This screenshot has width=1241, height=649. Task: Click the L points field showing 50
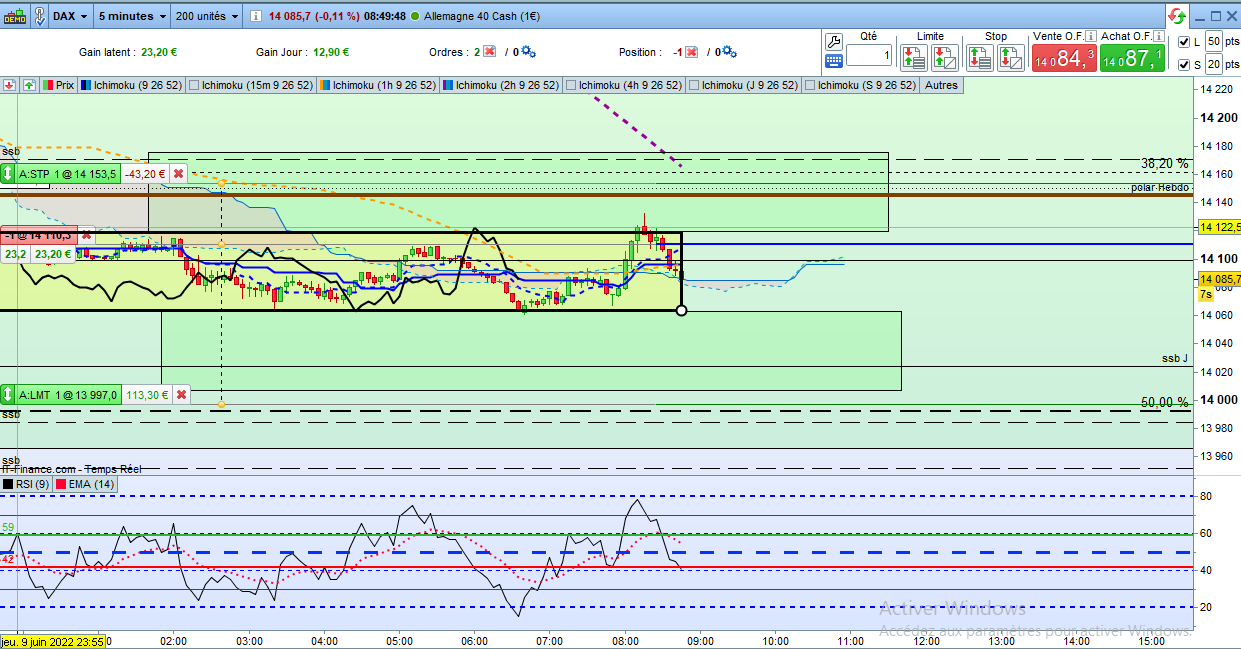click(x=1213, y=42)
